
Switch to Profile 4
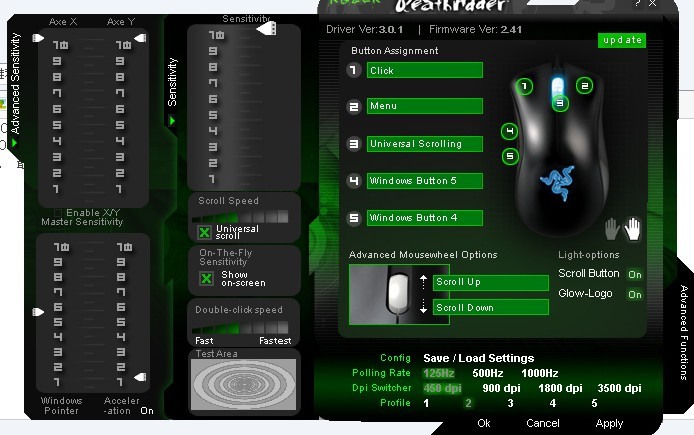(552, 403)
